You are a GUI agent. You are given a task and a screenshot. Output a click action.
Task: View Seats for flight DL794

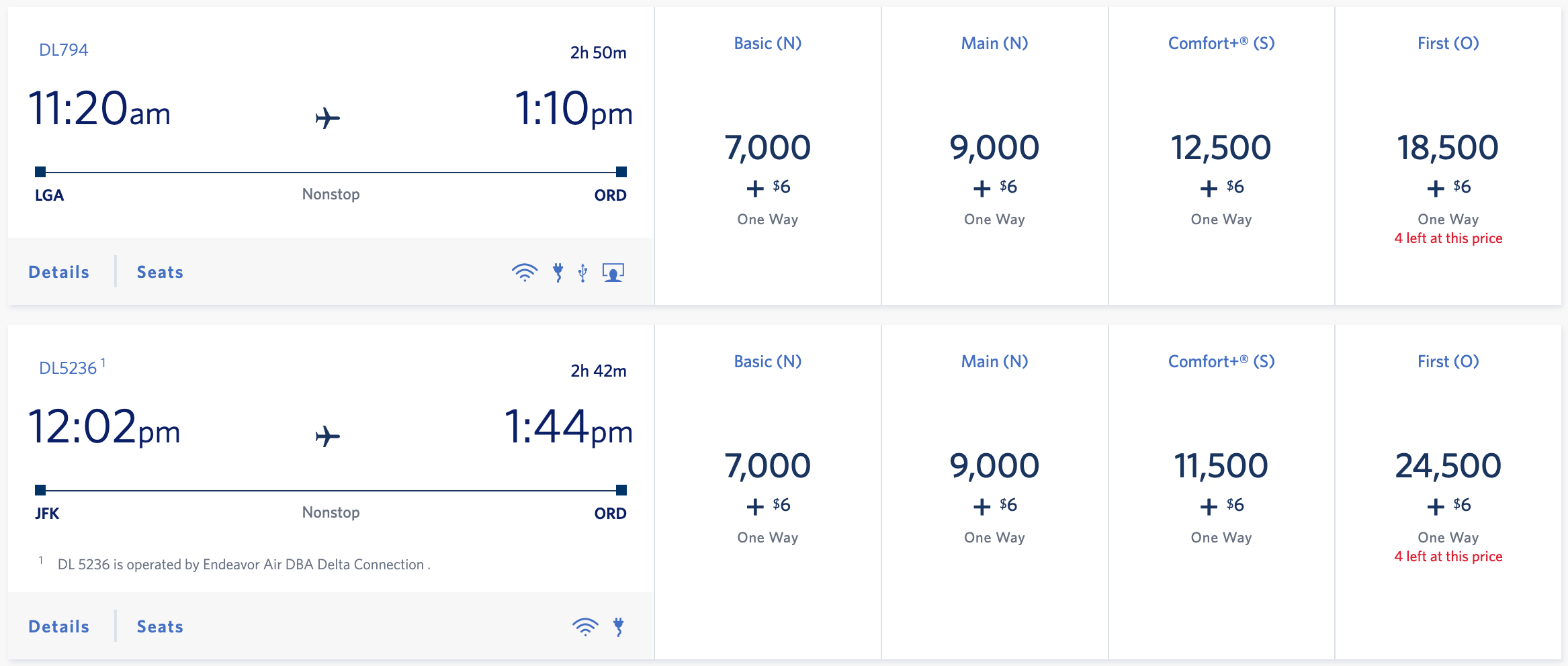click(x=160, y=271)
